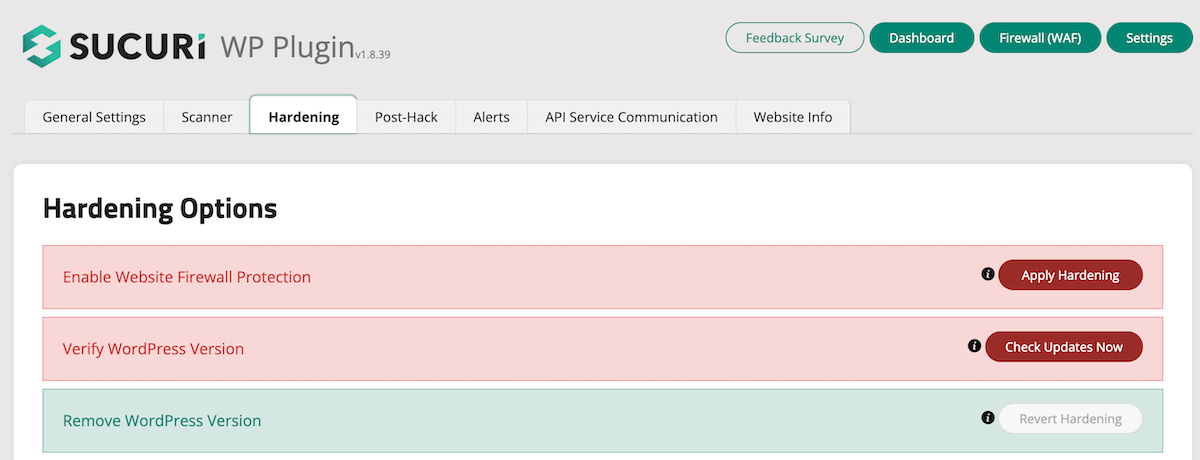Click the Sucuri logo icon
Viewport: 1200px width, 460px height.
[42, 45]
